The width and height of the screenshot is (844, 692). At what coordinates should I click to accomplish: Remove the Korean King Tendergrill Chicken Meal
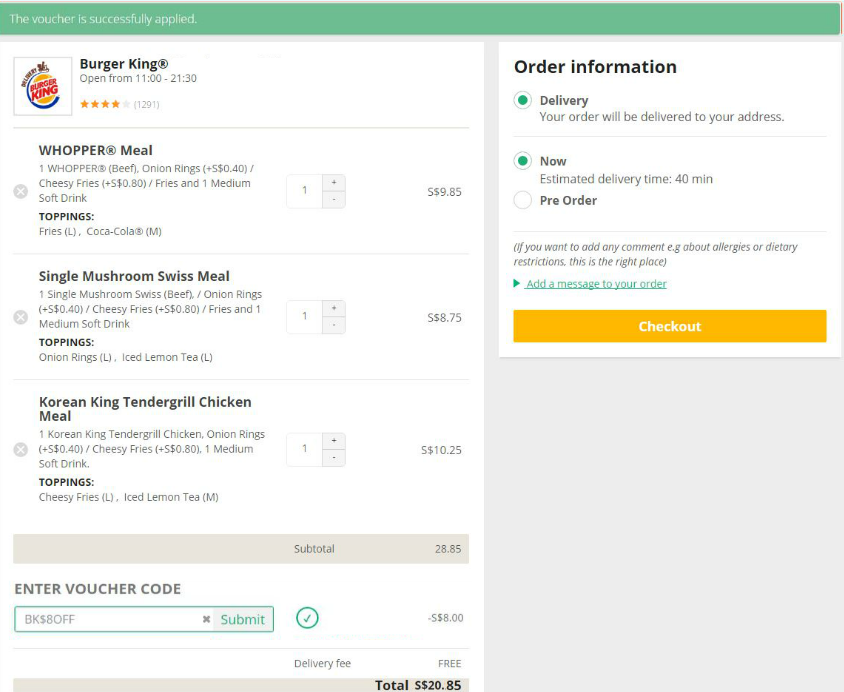(20, 450)
